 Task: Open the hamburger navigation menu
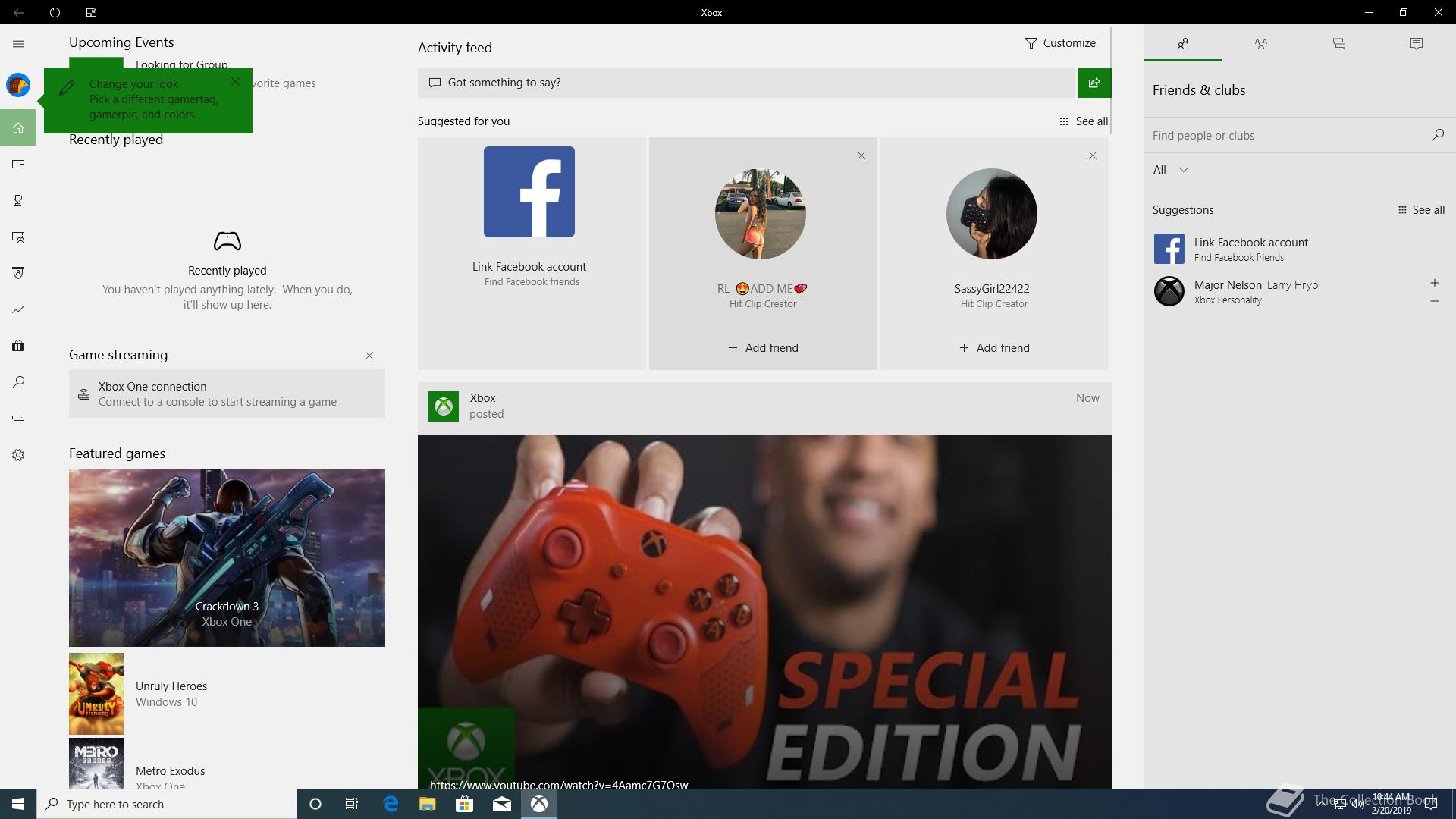[18, 44]
